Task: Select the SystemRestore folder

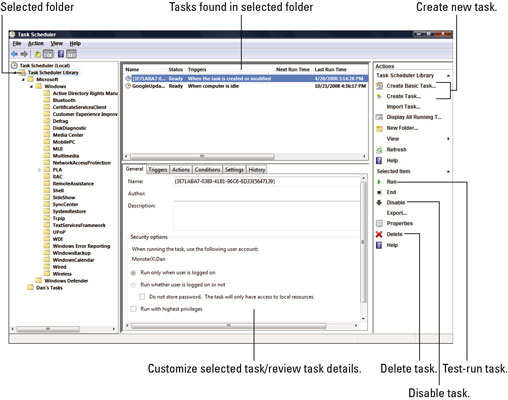Action: (x=69, y=211)
